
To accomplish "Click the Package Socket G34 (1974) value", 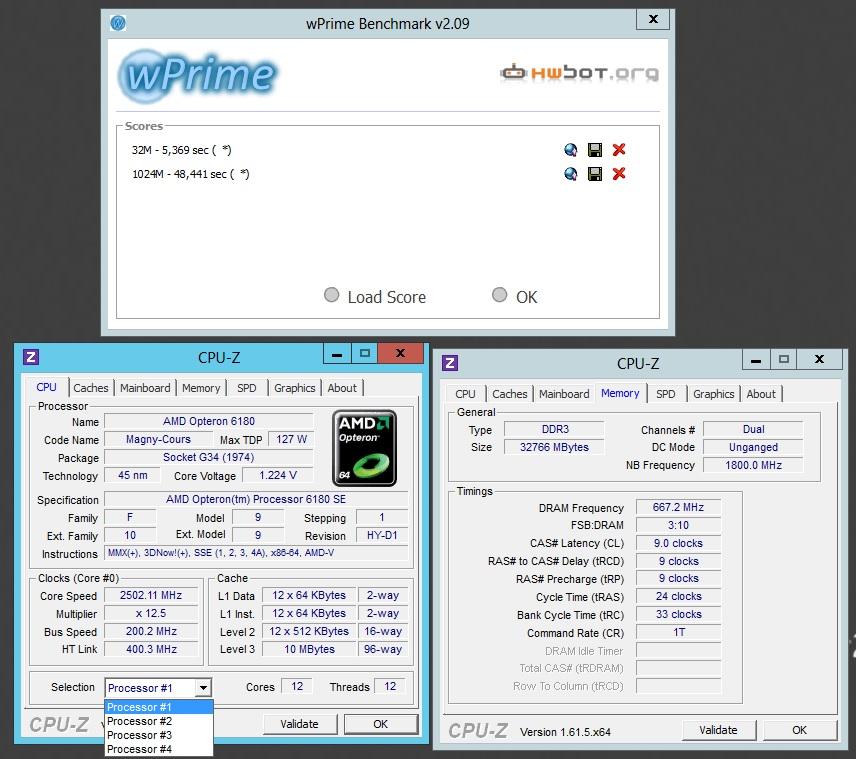I will [x=209, y=457].
